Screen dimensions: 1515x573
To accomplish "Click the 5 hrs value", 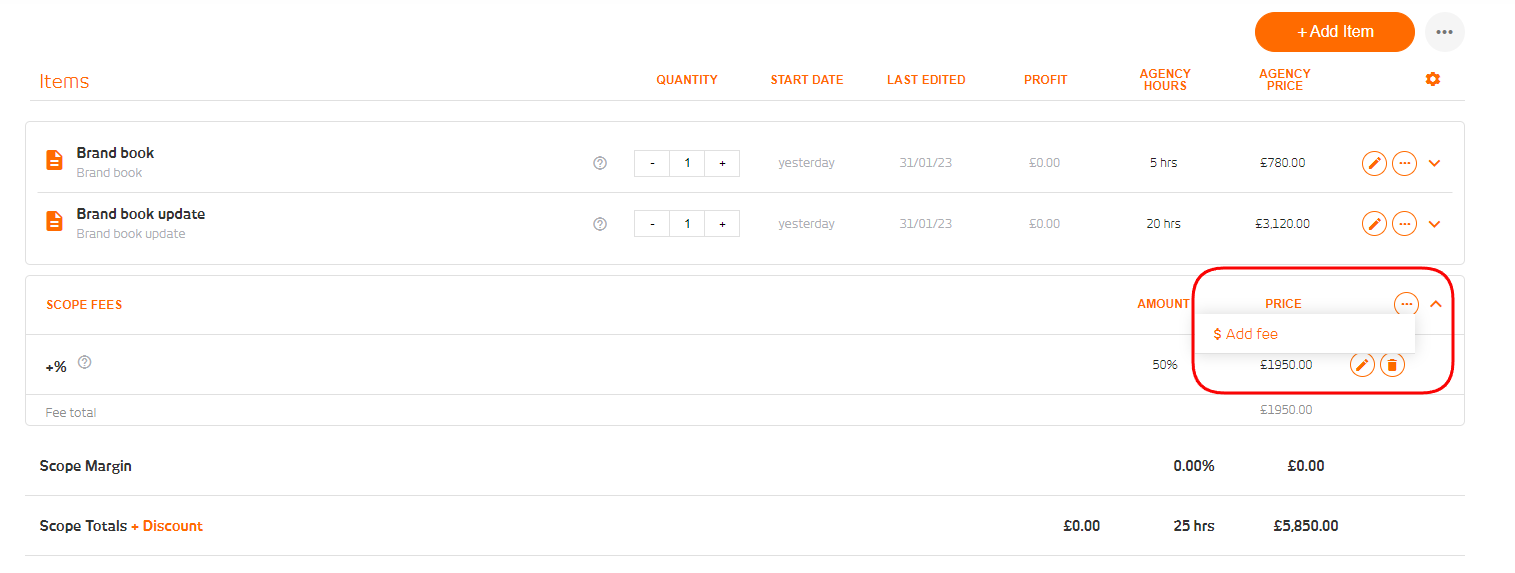I will coord(1164,163).
